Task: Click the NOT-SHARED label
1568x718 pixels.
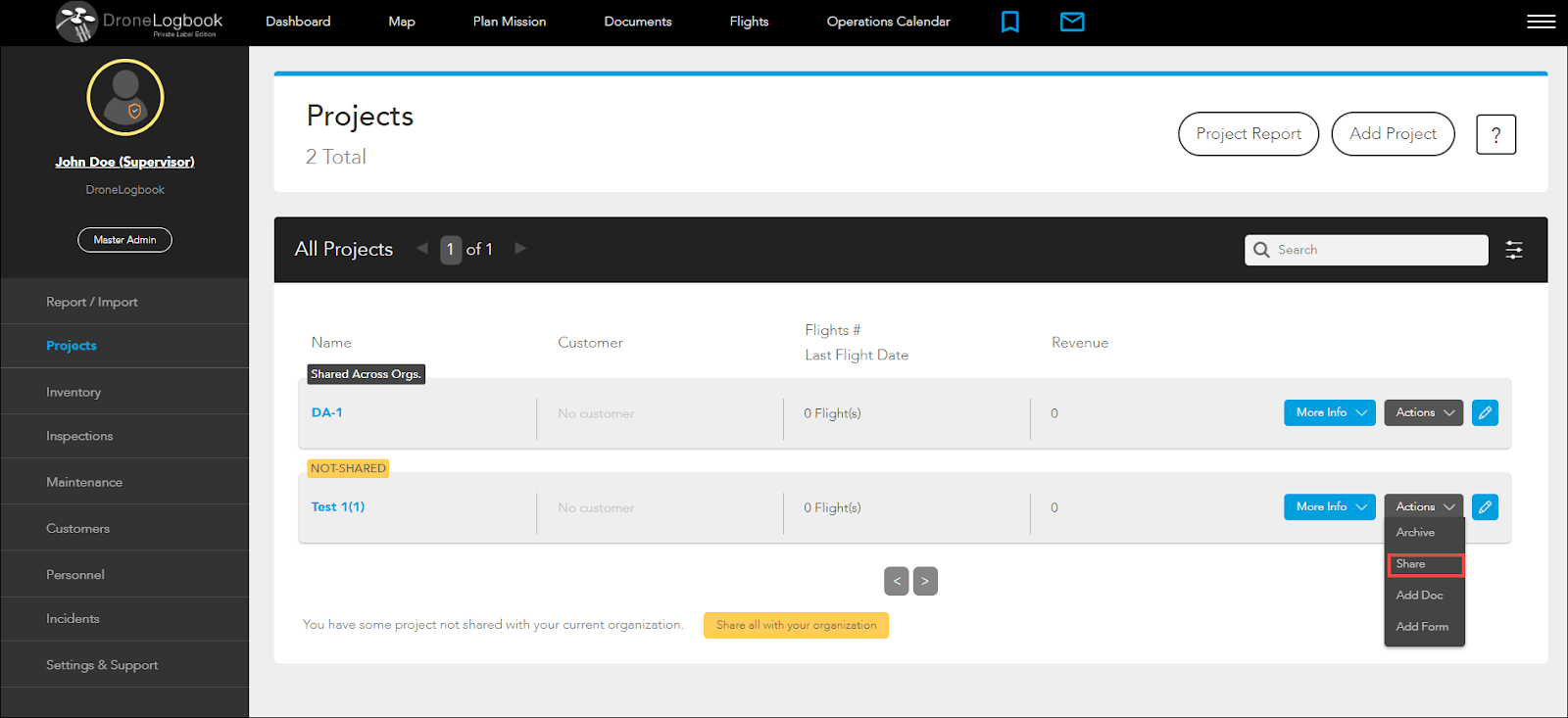Action: tap(348, 468)
